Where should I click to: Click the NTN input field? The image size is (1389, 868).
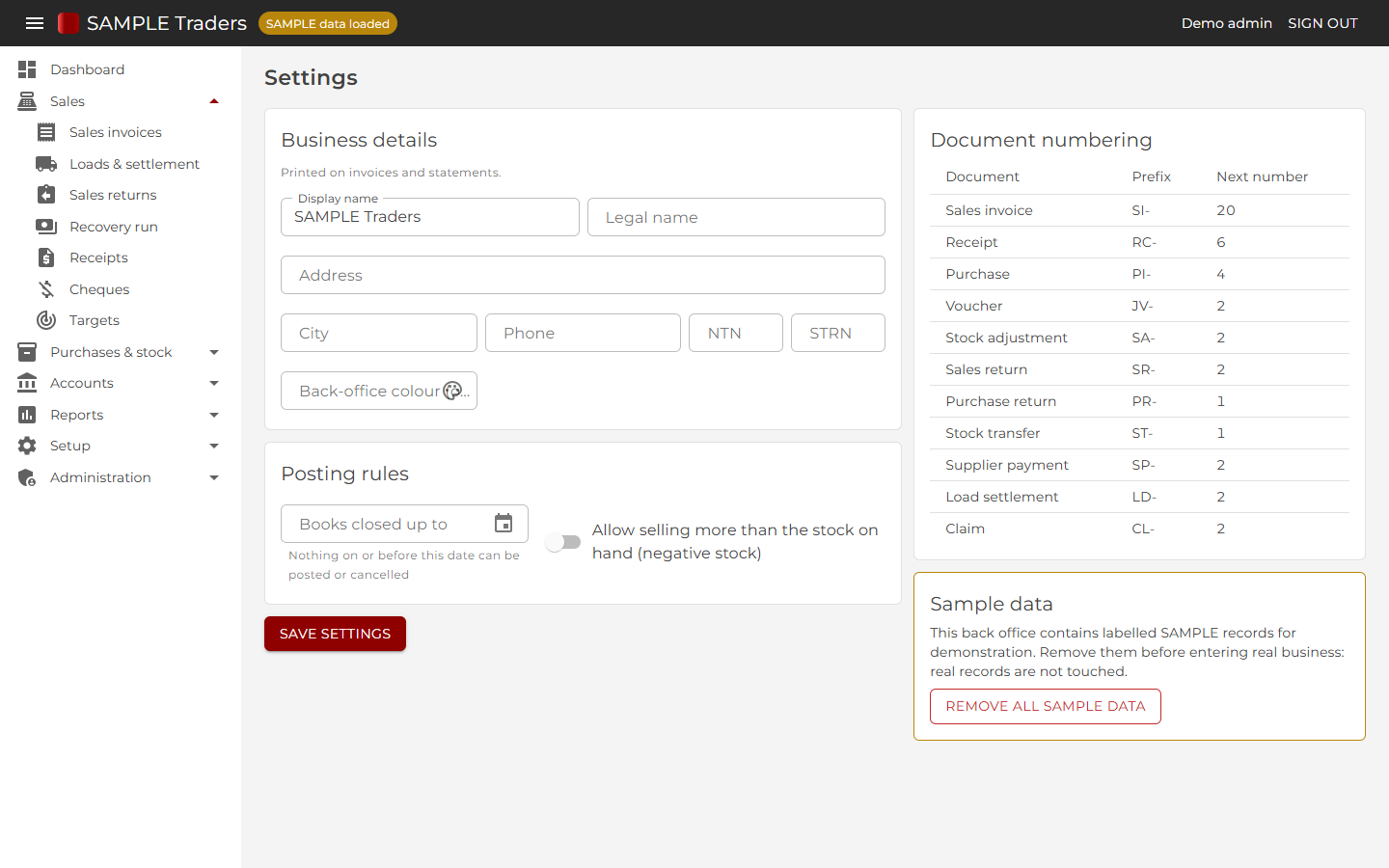click(x=736, y=333)
